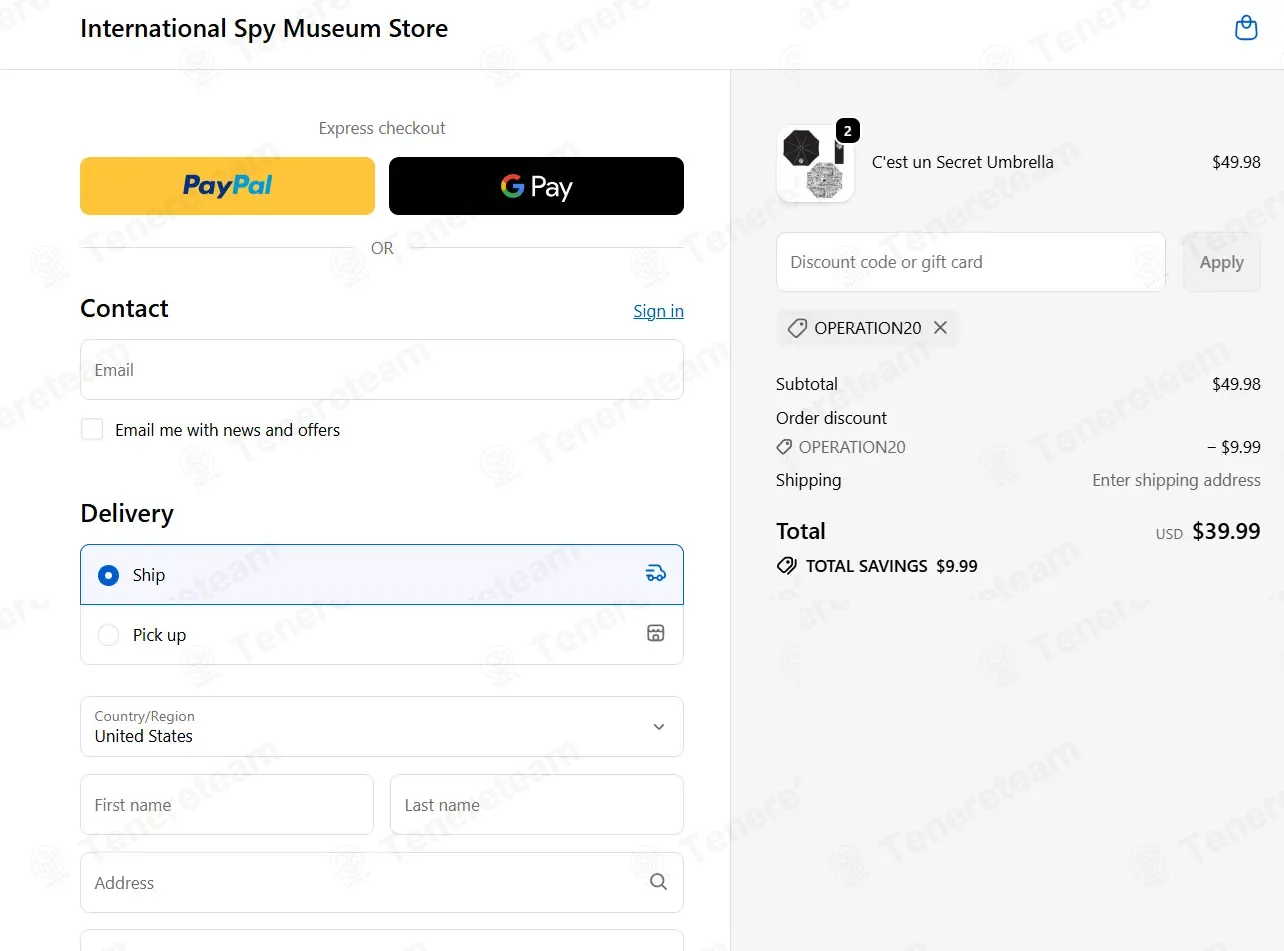
Task: Open International Spy Museum Store home
Action: (264, 28)
